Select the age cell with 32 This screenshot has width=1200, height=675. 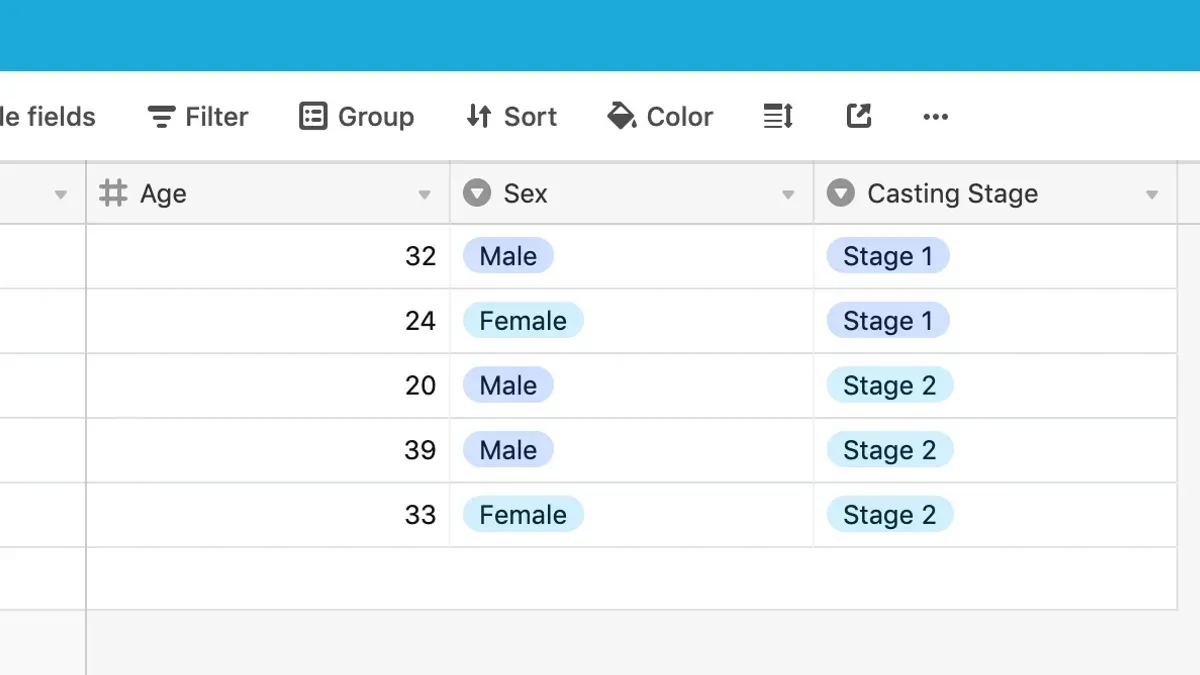point(268,257)
